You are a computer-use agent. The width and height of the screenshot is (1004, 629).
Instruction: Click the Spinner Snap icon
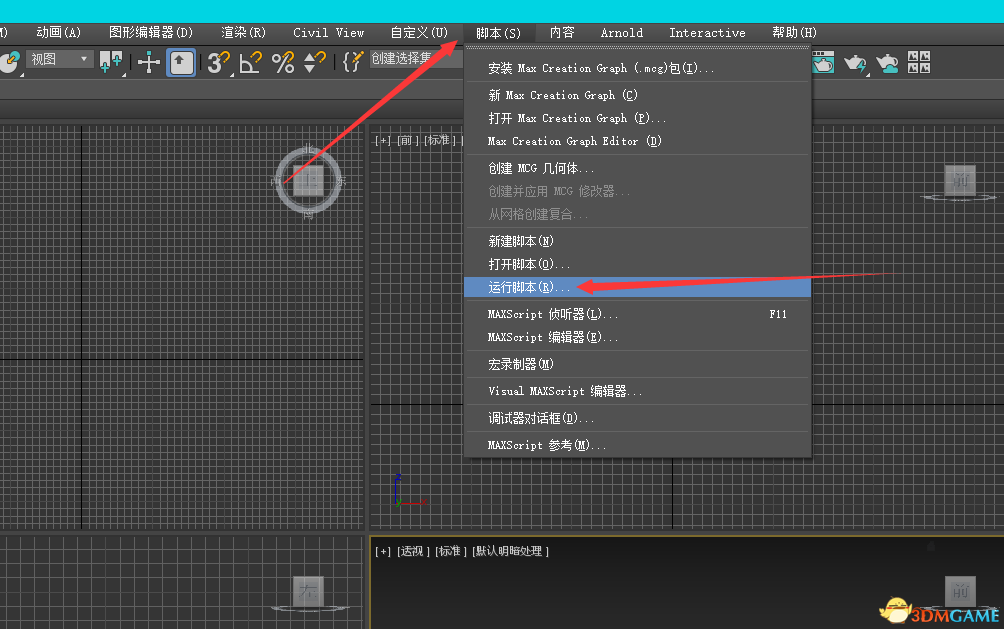[x=315, y=62]
